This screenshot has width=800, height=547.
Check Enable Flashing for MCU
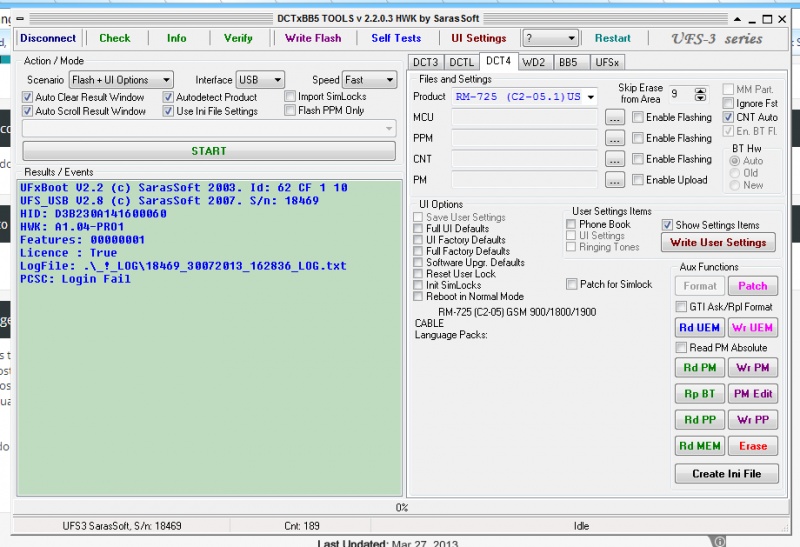click(x=638, y=117)
